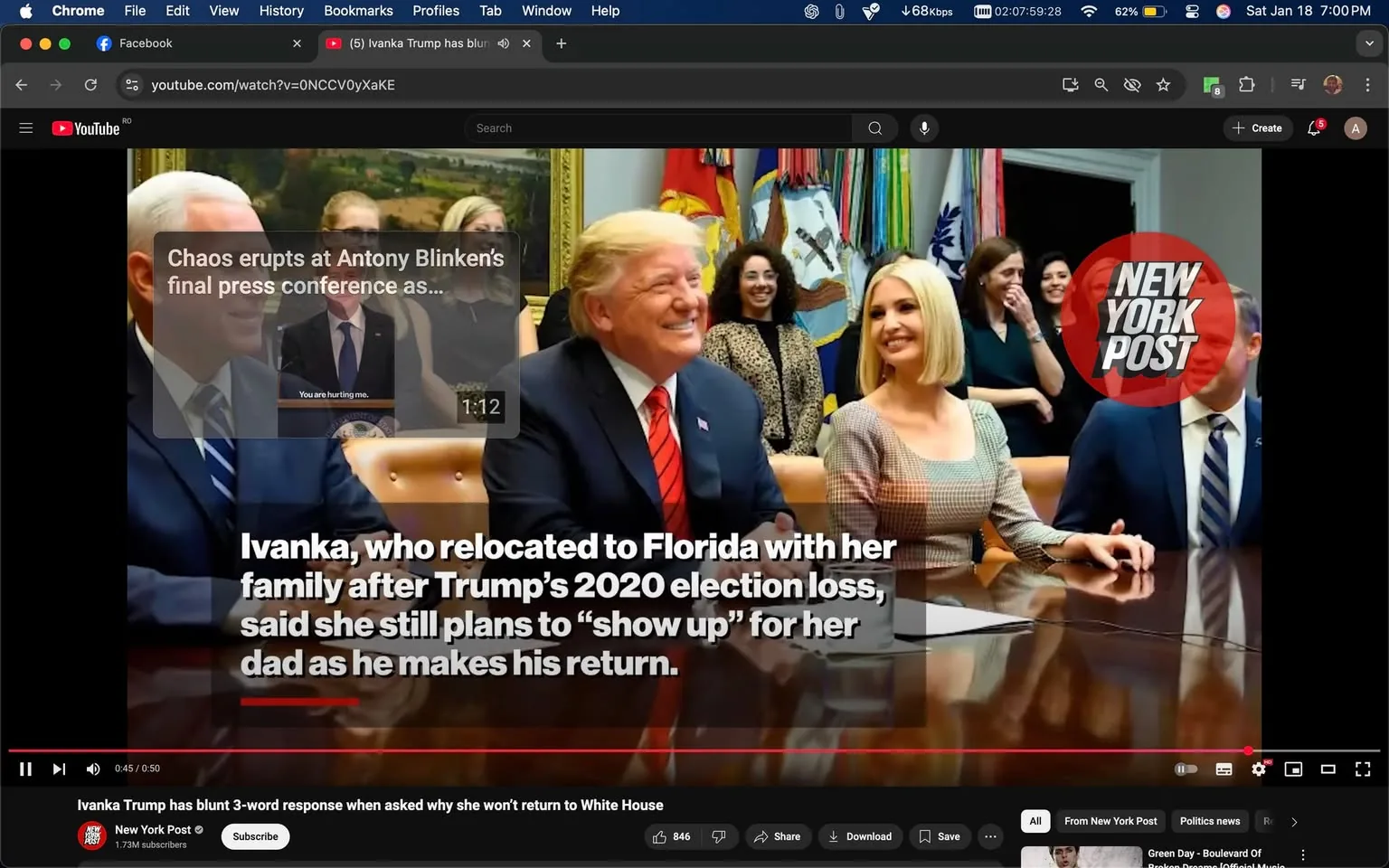Activate miniplayer mode

(x=1293, y=769)
